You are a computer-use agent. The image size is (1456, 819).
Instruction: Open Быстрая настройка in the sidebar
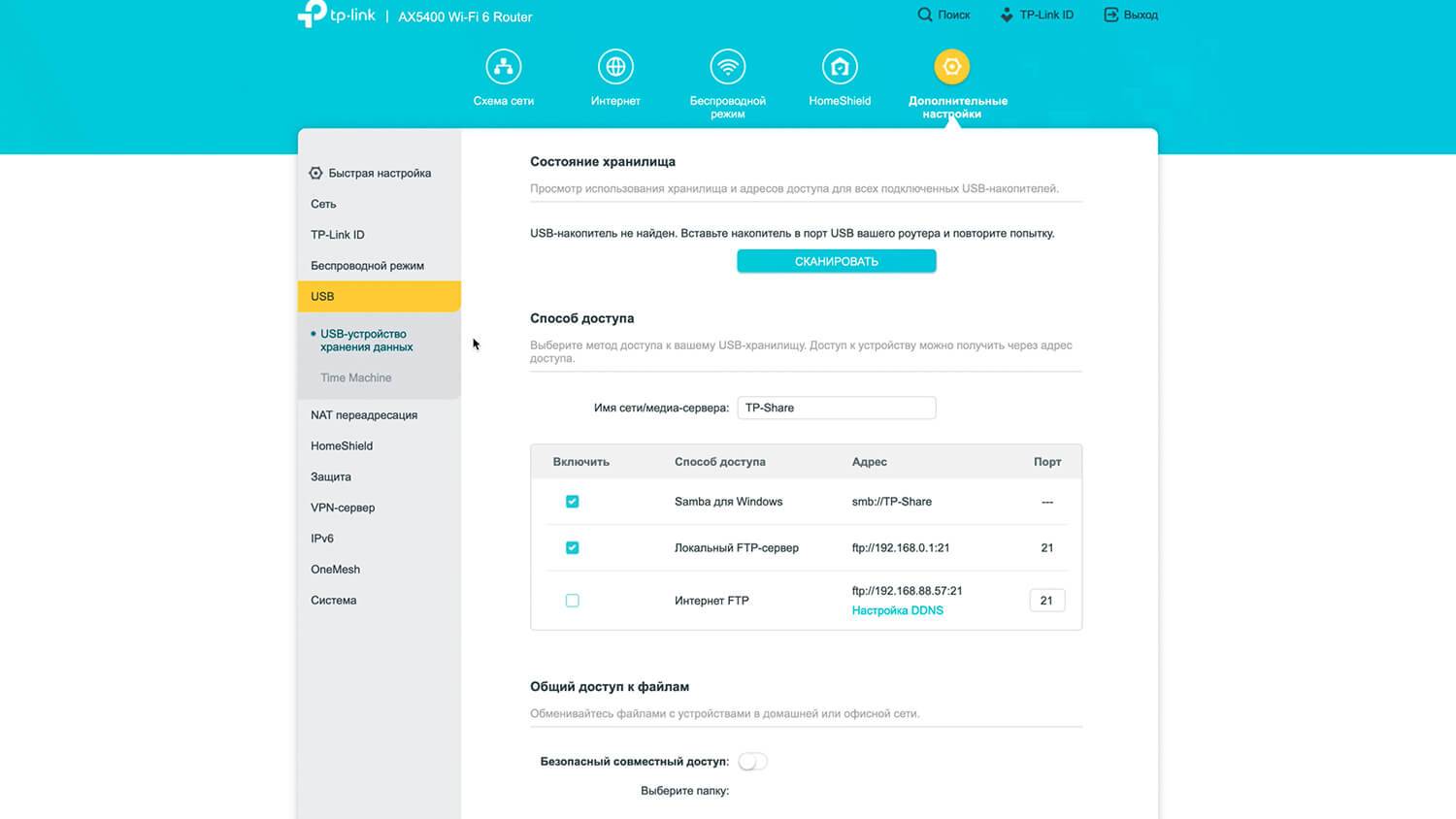tap(380, 174)
